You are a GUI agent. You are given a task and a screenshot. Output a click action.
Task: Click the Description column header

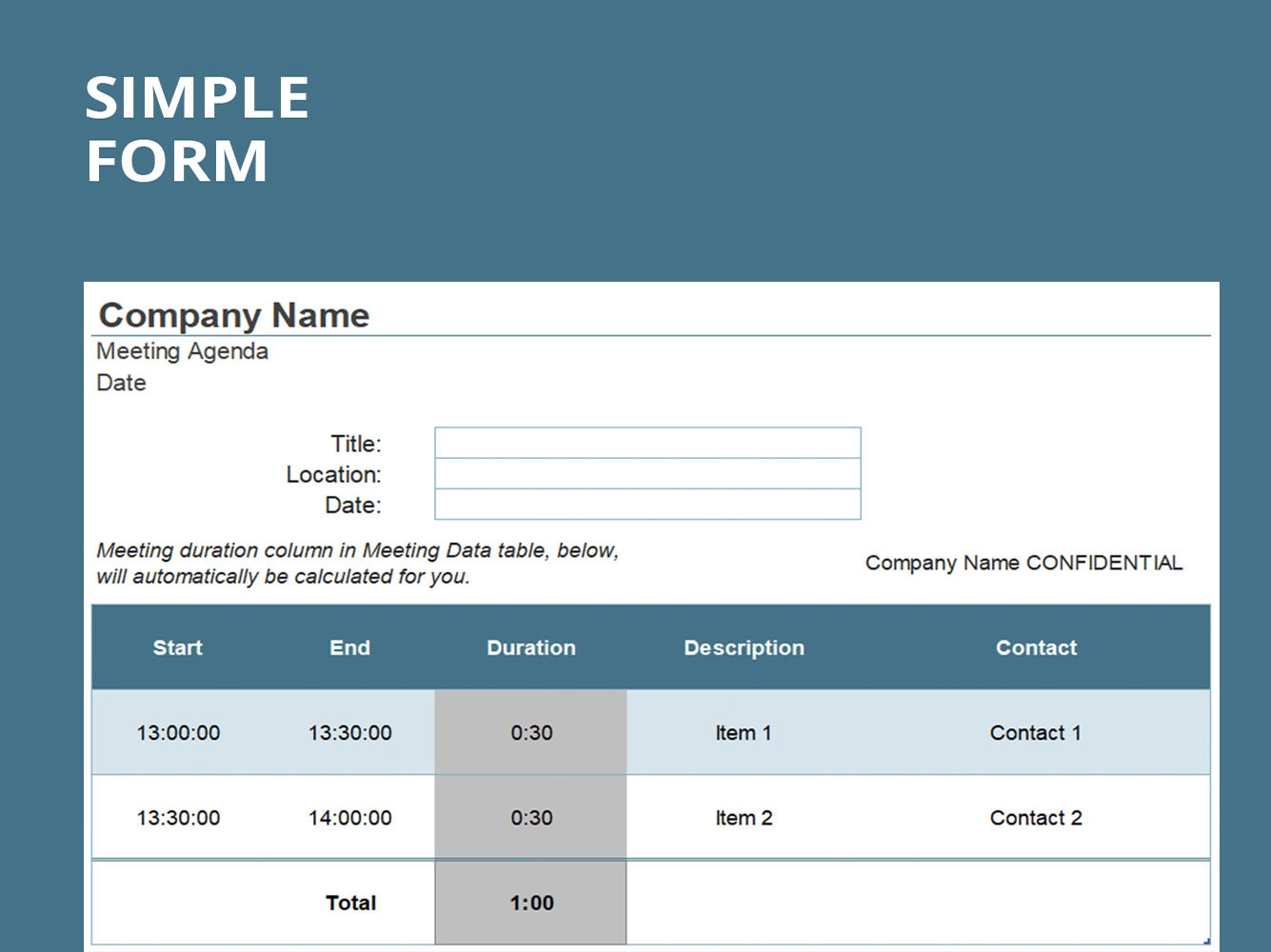click(744, 647)
